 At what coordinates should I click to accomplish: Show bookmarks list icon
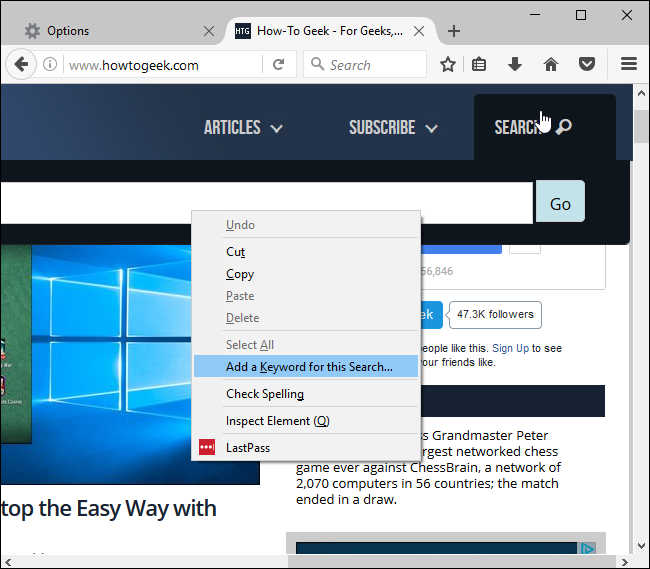(479, 64)
